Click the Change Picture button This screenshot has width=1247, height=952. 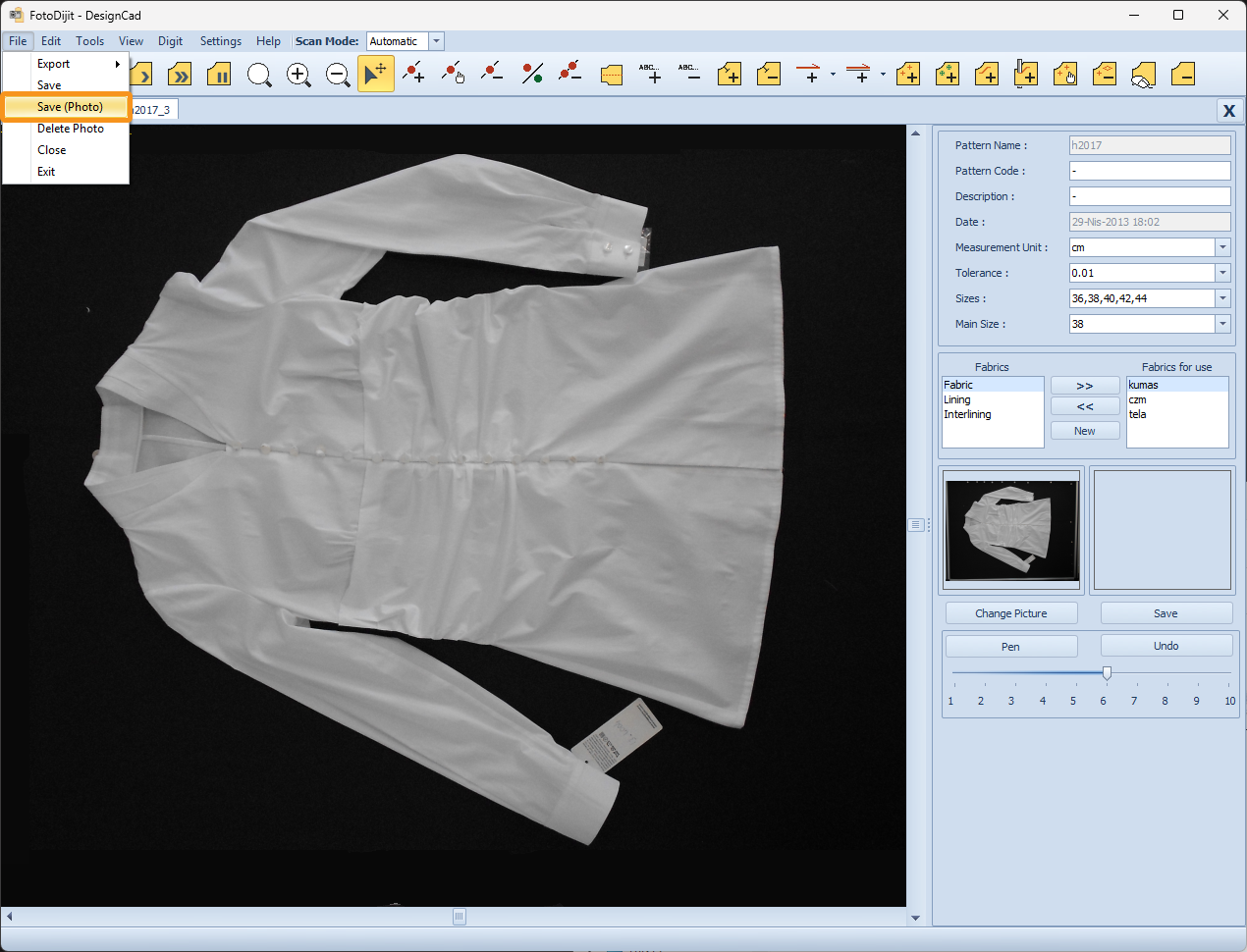[1010, 613]
